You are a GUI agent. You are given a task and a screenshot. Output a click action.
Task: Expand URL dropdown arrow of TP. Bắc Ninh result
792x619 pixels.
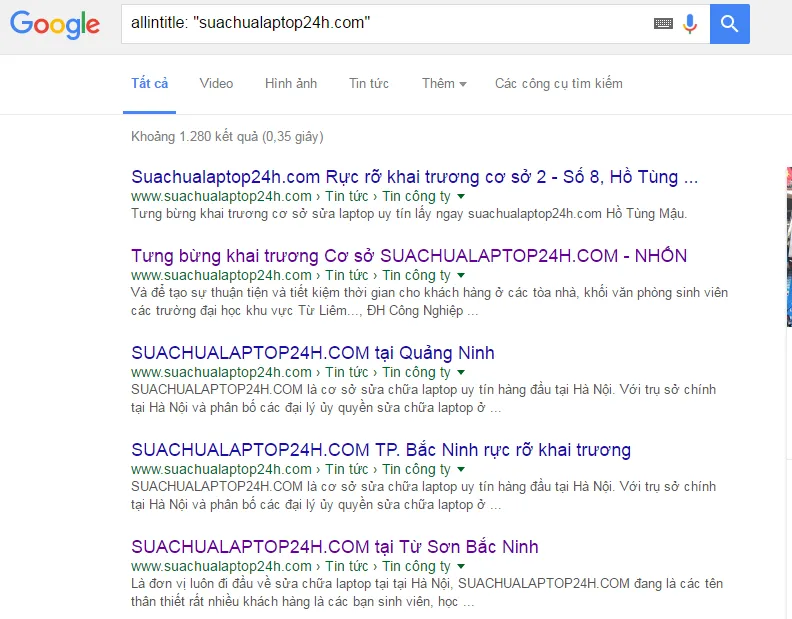tap(461, 469)
